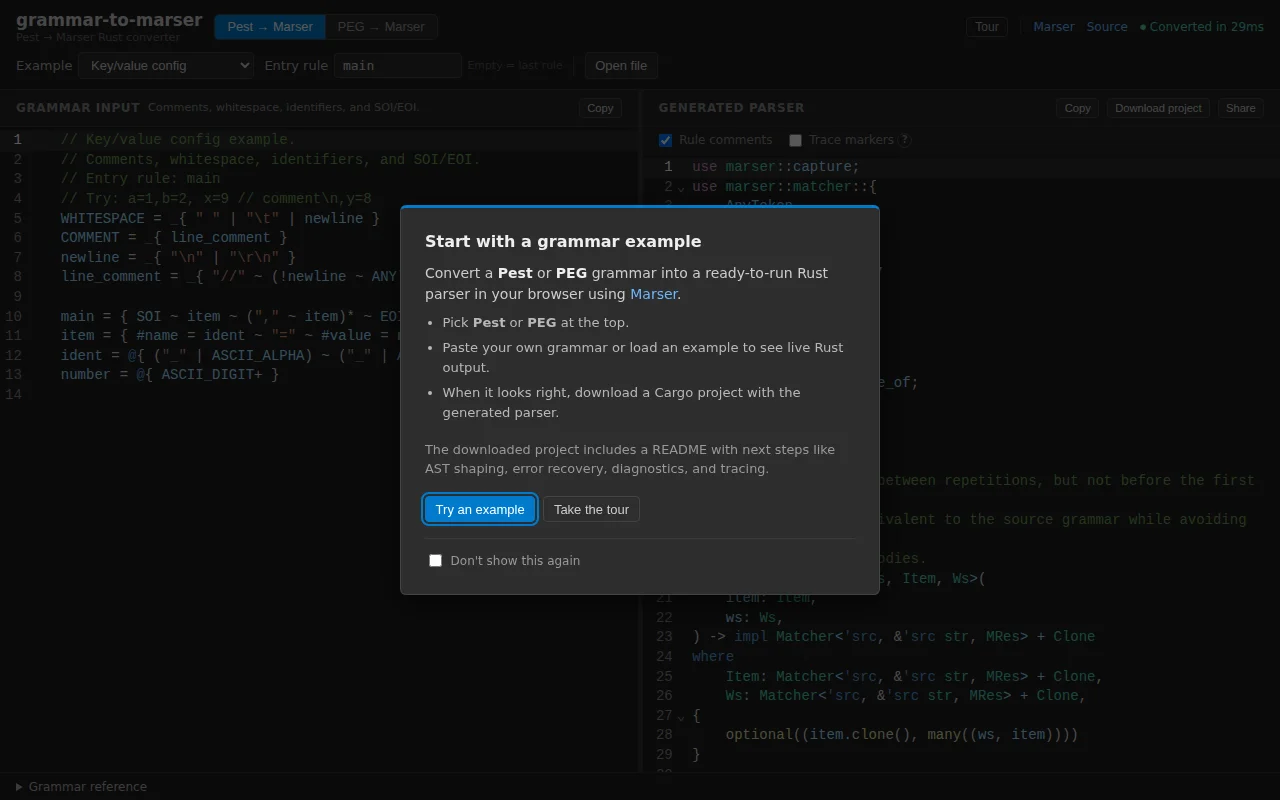Copy the grammar input
This screenshot has width=1280, height=800.
pyautogui.click(x=600, y=108)
